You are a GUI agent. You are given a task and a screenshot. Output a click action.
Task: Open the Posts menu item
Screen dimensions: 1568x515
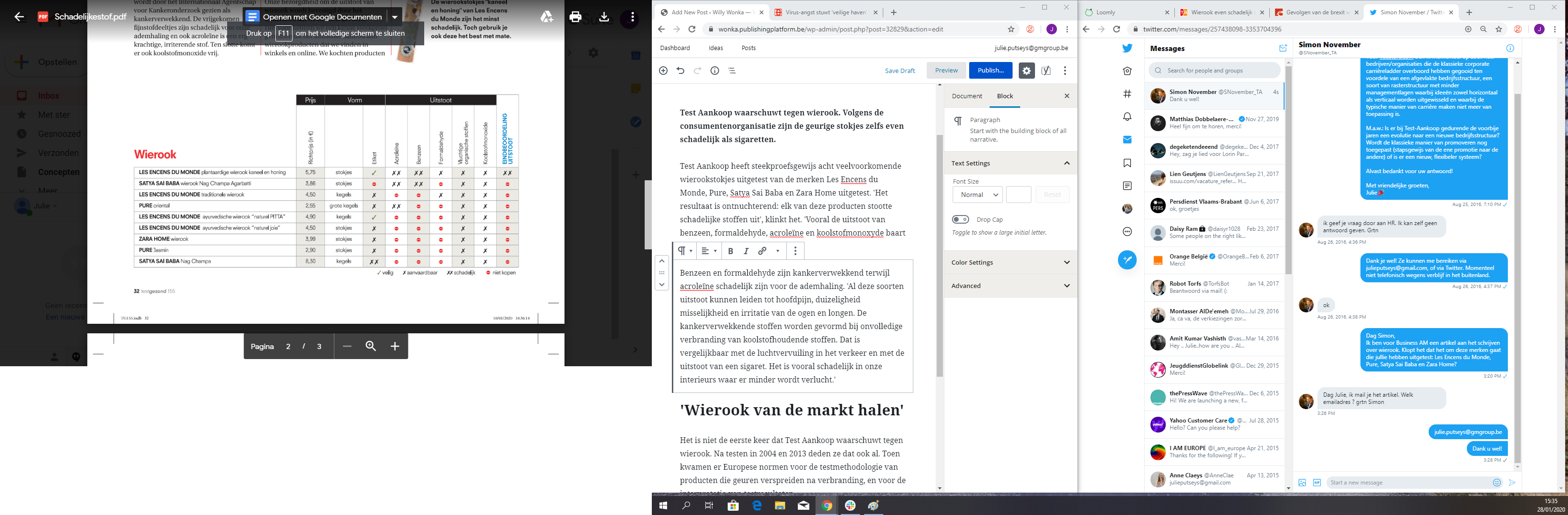click(748, 48)
